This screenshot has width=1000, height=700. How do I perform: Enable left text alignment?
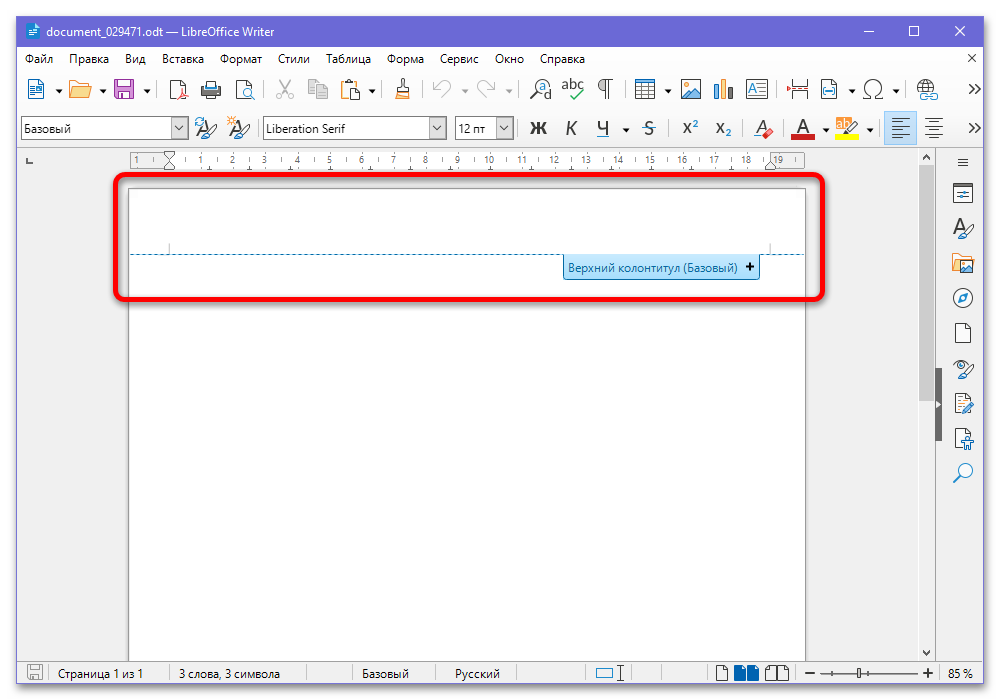(900, 129)
